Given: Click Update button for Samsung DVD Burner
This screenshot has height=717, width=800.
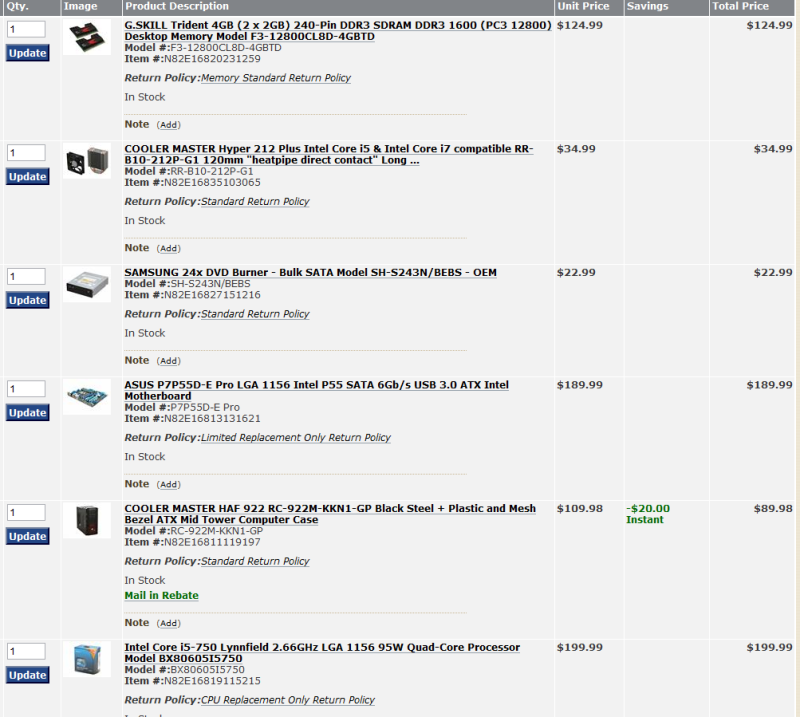Looking at the screenshot, I should tap(28, 300).
